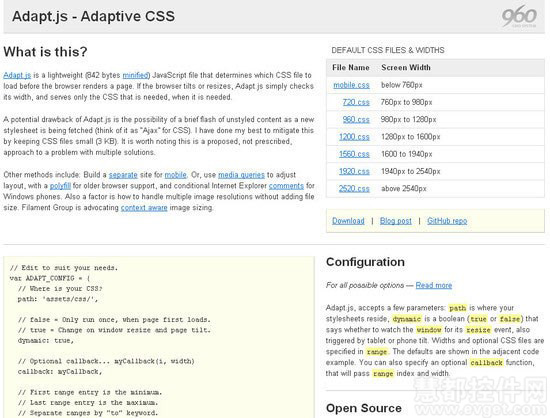Screen dimensions: 550x418
Task: Click the "path: 'assets/css/'," code line
Action: click(58, 299)
